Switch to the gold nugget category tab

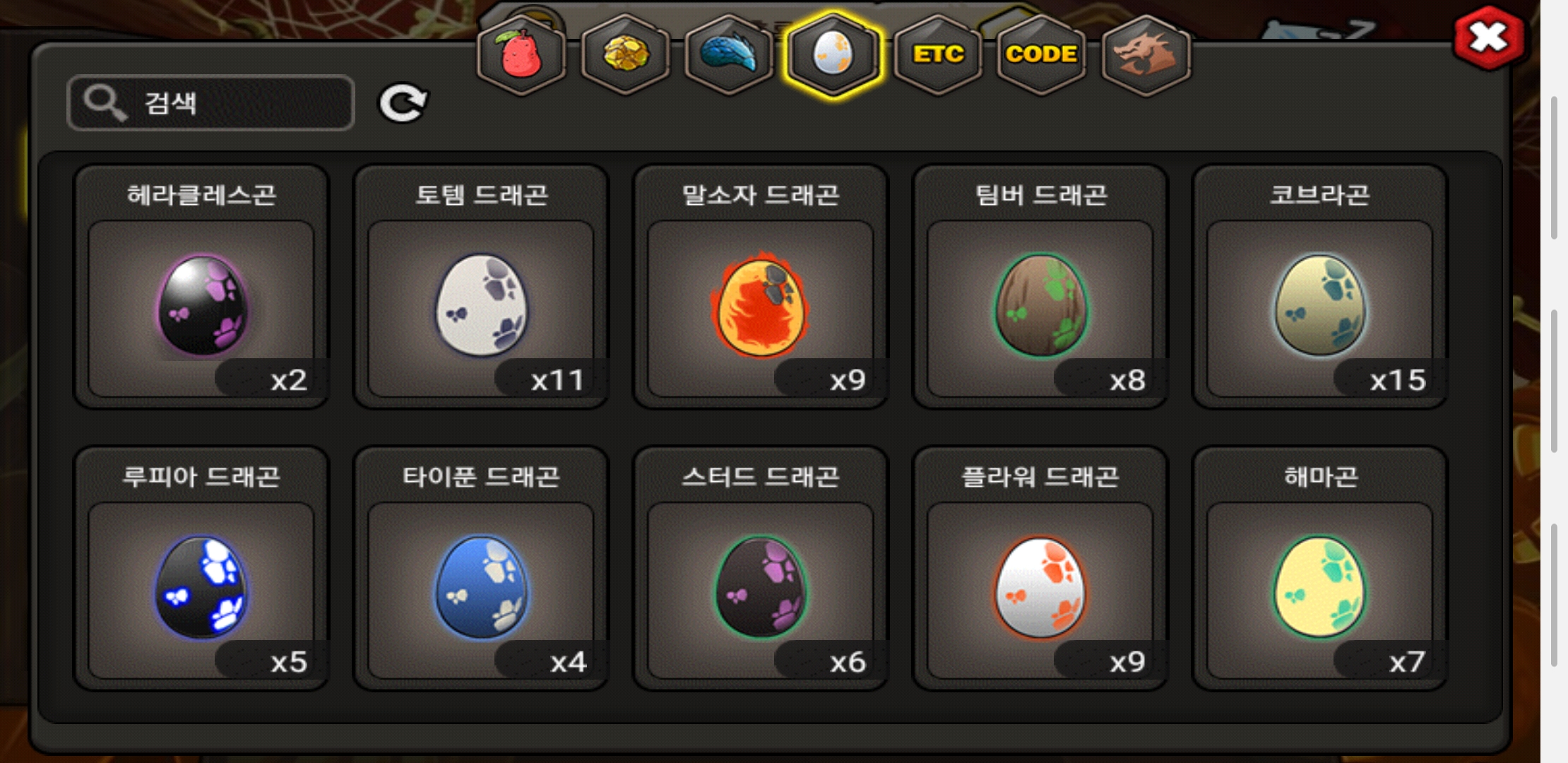pyautogui.click(x=625, y=55)
